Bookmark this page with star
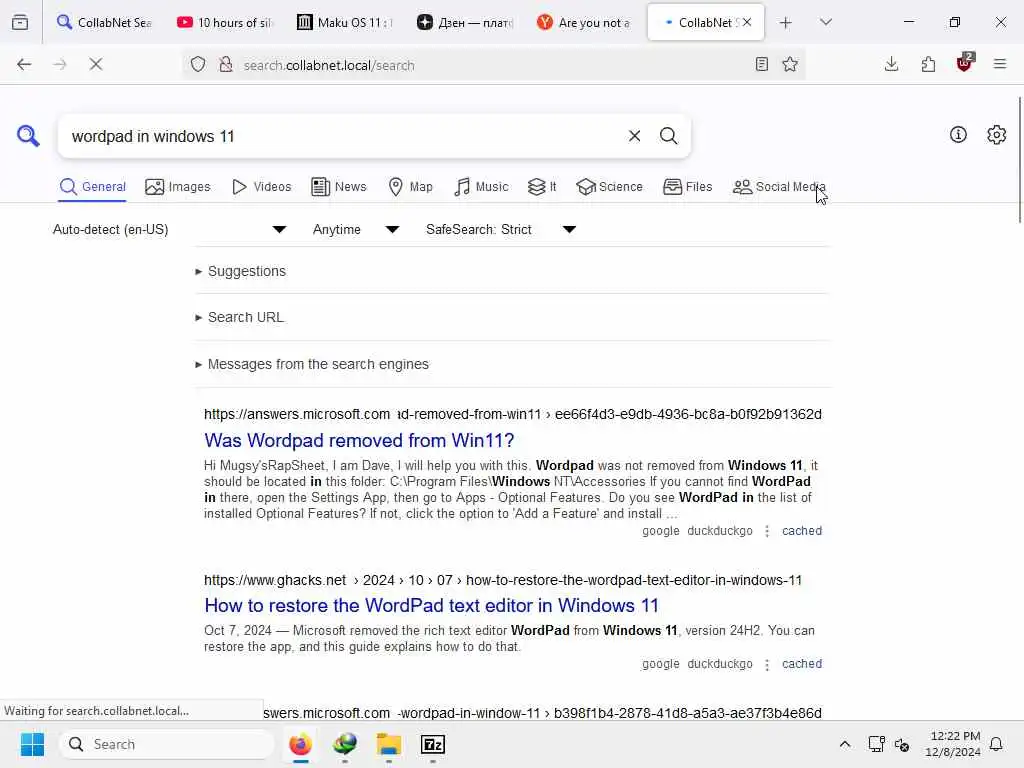The height and width of the screenshot is (768, 1024). 790,64
